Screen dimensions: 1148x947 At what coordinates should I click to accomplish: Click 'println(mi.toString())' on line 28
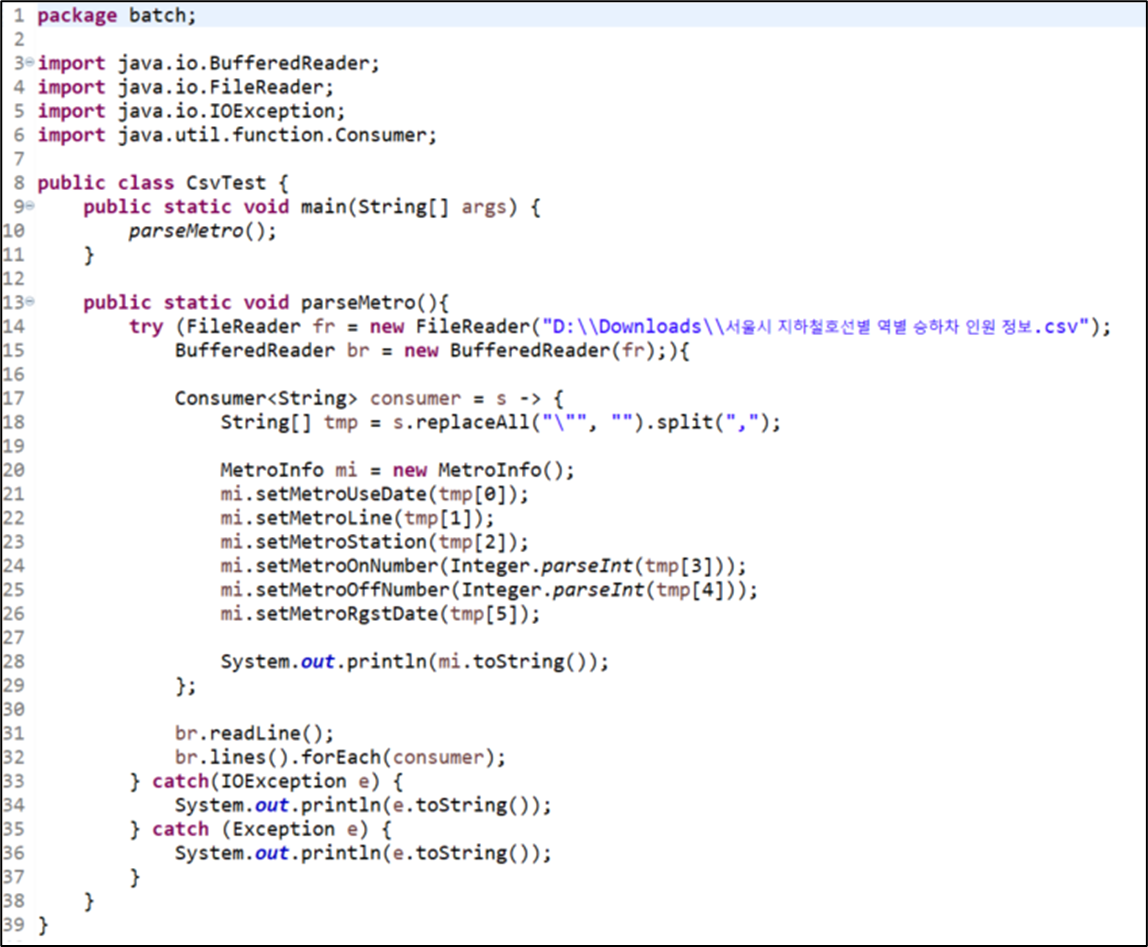471,662
